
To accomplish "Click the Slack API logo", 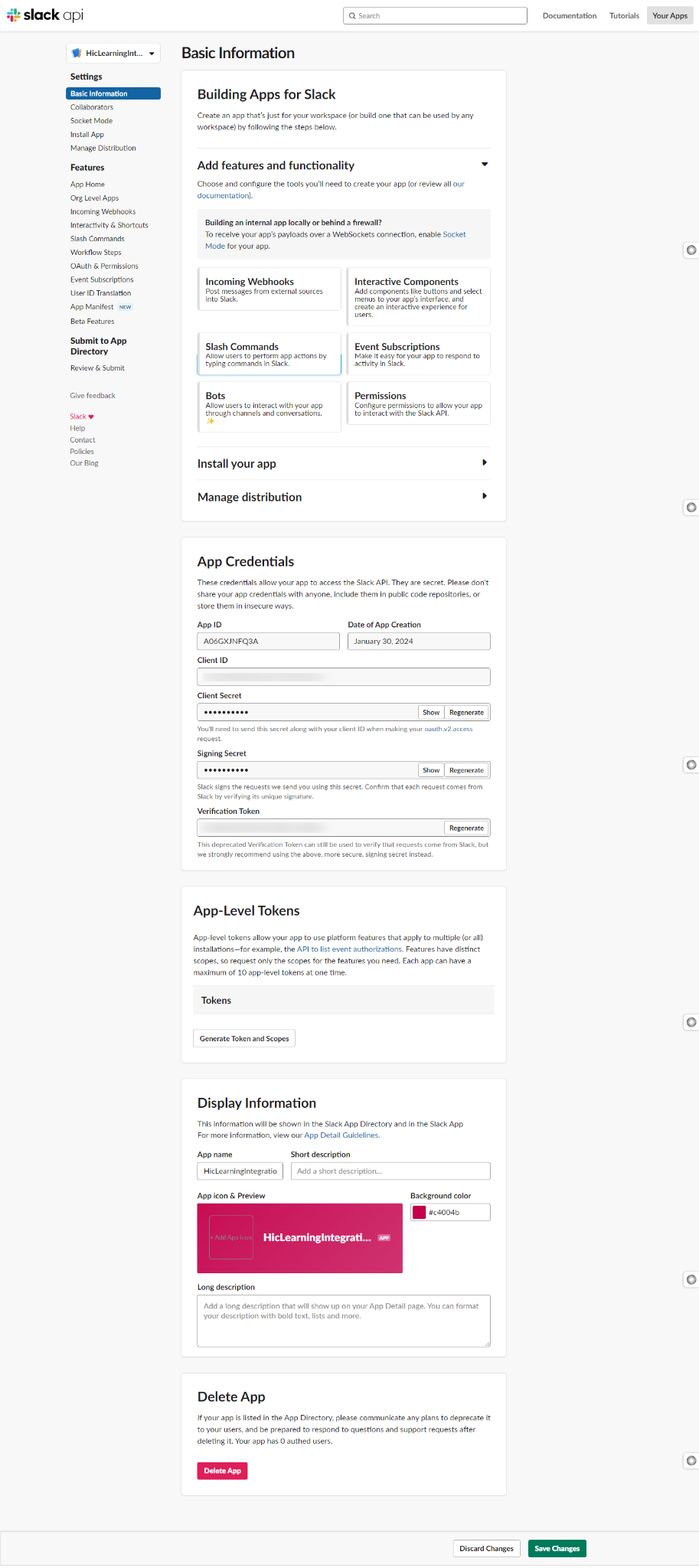I will pos(45,15).
